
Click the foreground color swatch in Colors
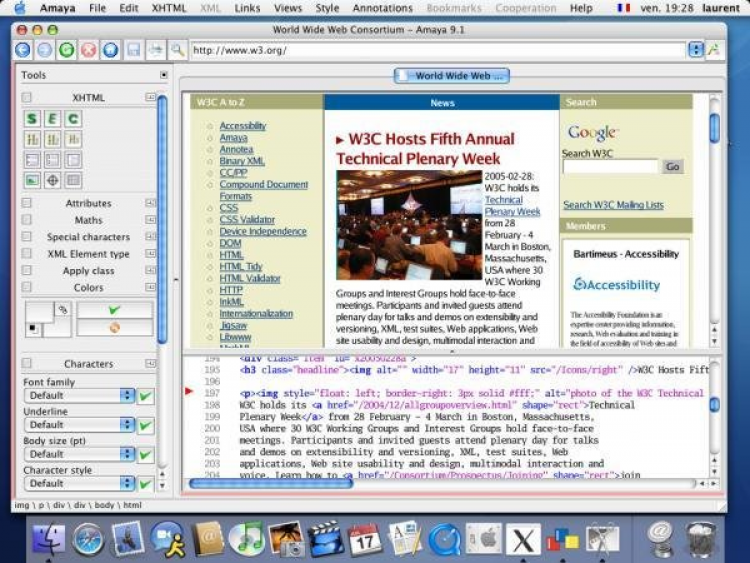(x=39, y=312)
